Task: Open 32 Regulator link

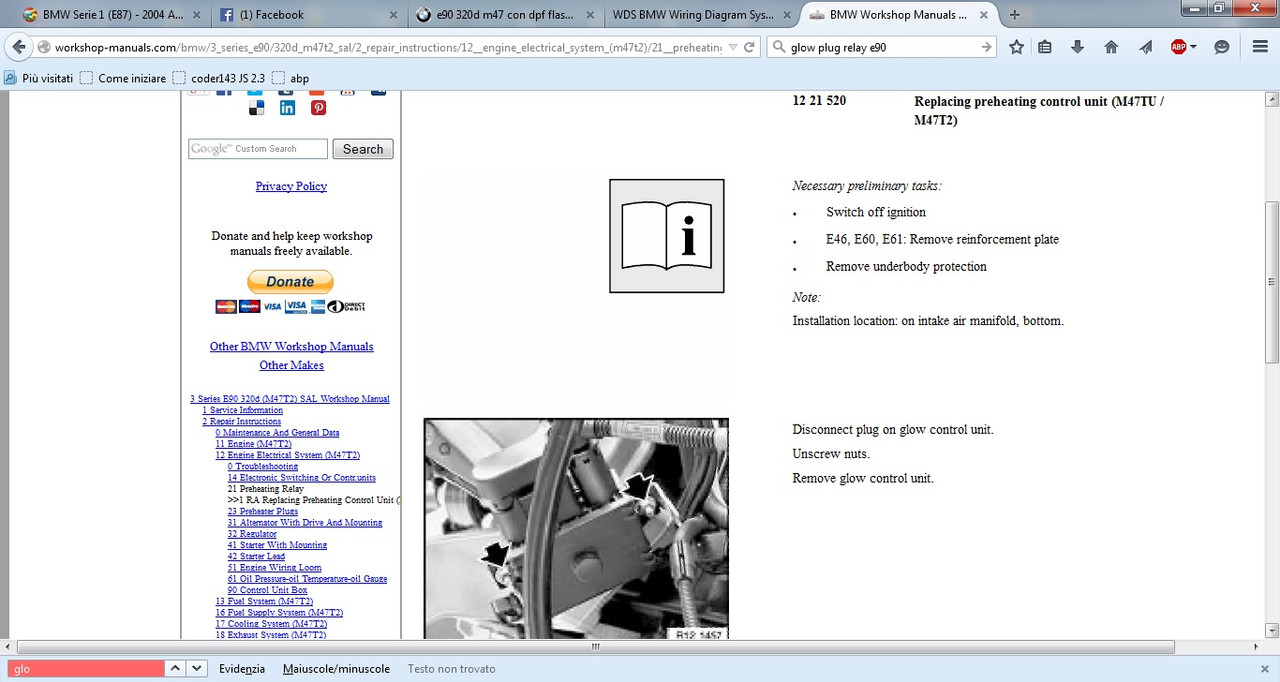Action: (x=252, y=534)
